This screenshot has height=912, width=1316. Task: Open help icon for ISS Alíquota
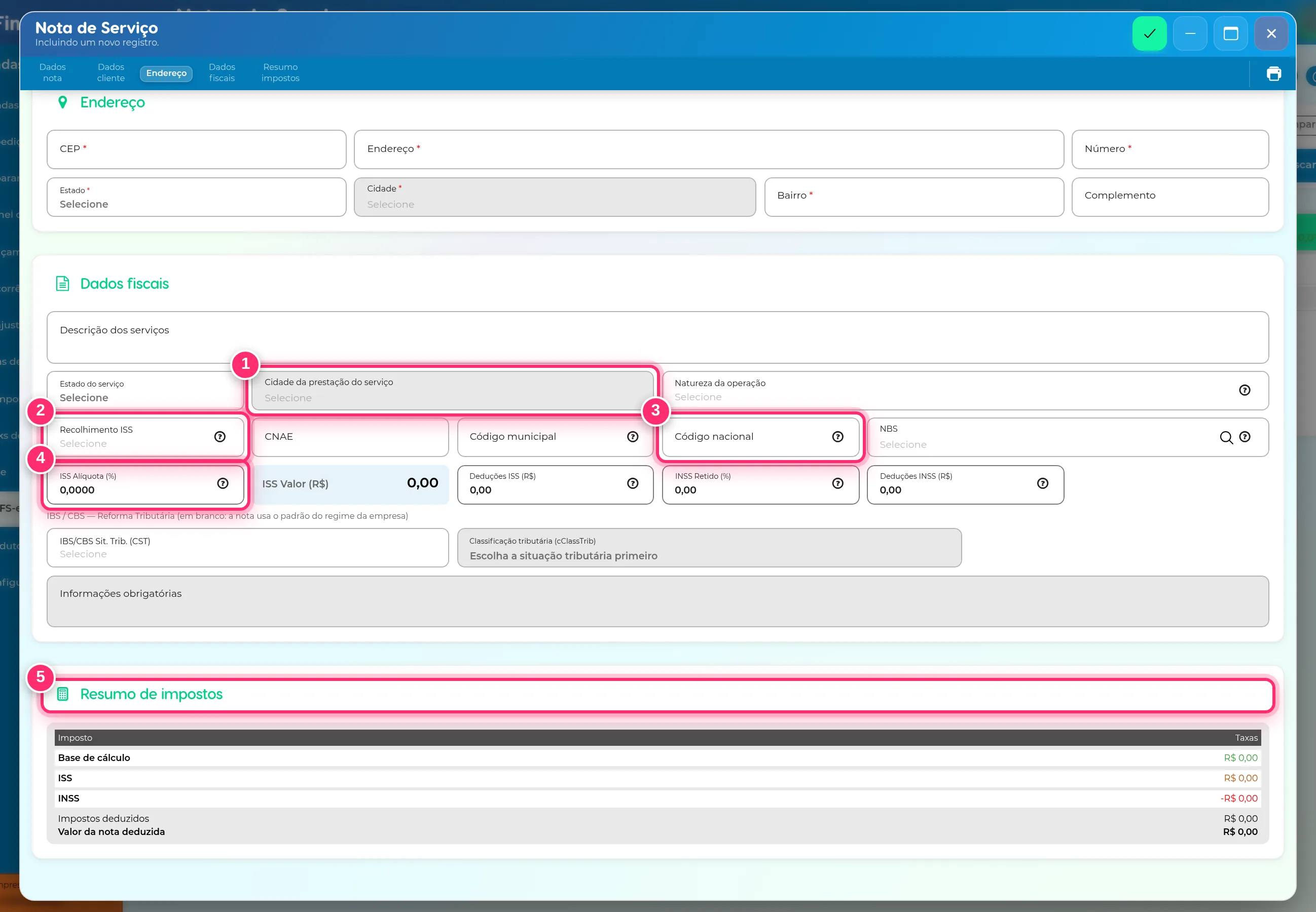coord(223,484)
